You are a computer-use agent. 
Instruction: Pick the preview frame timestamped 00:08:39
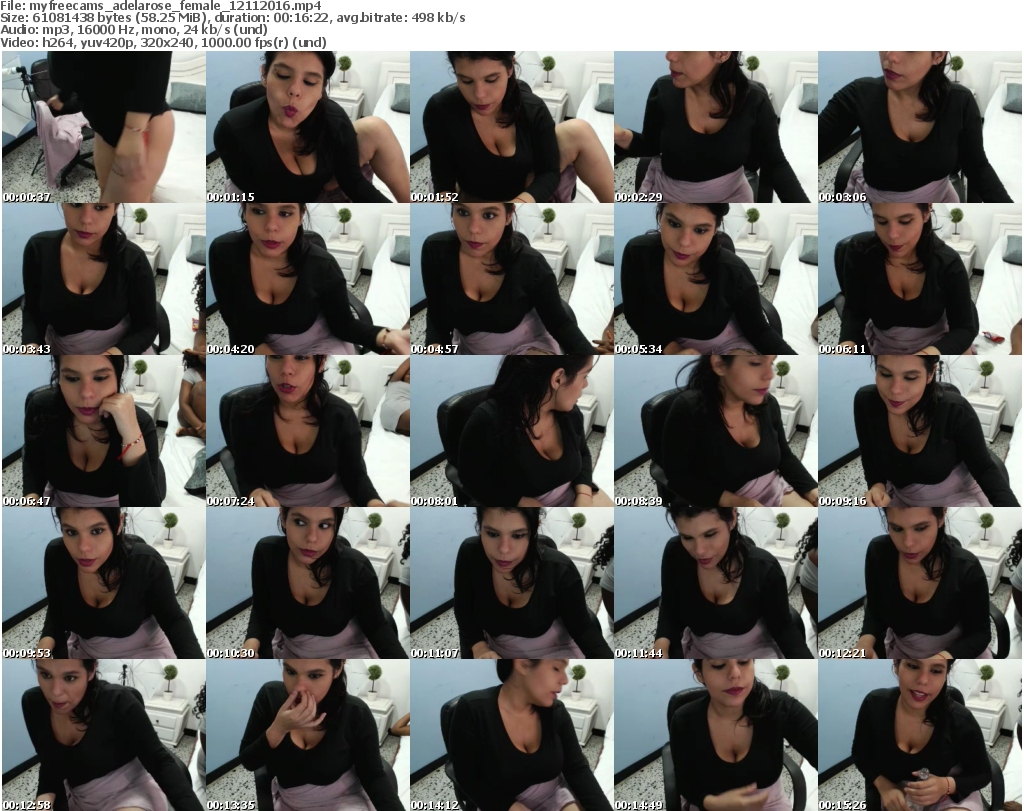(715, 431)
